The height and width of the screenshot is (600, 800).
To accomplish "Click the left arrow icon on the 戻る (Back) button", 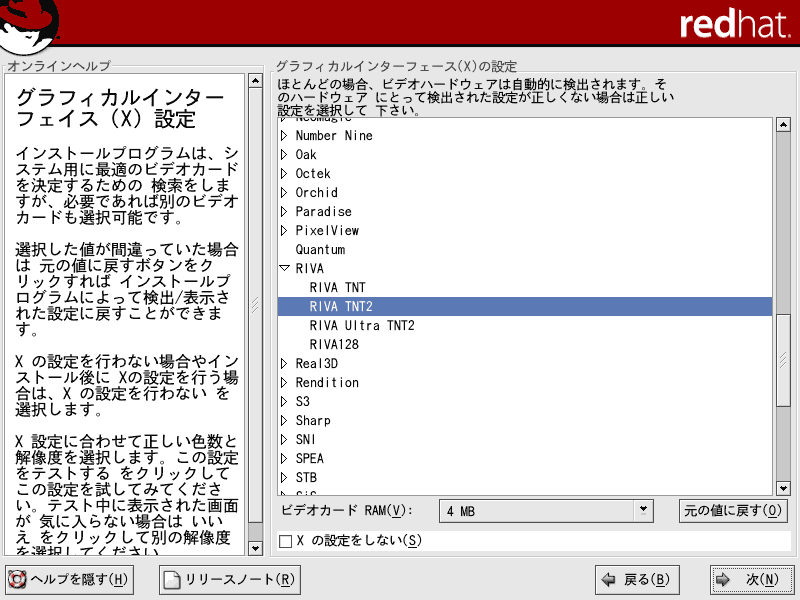I will click(x=608, y=579).
